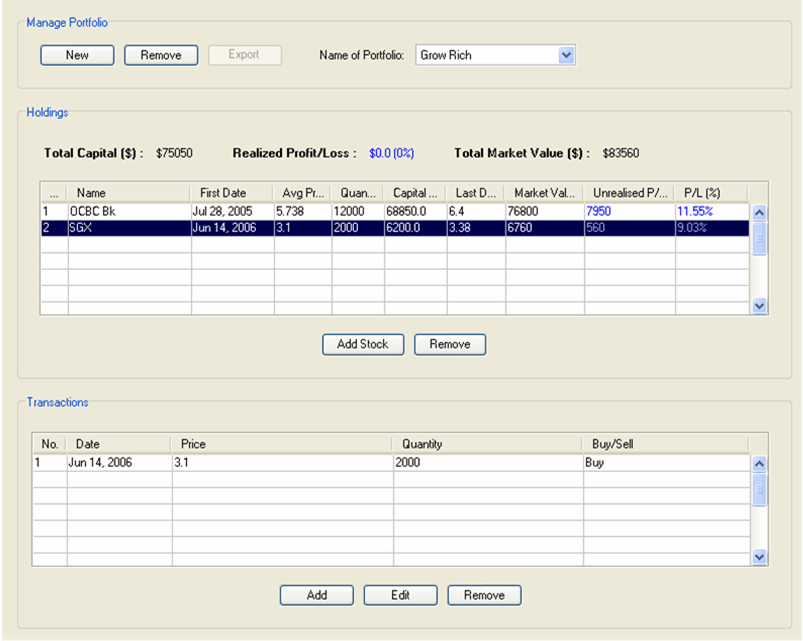
Task: Click Add button under Transactions
Action: tap(317, 595)
